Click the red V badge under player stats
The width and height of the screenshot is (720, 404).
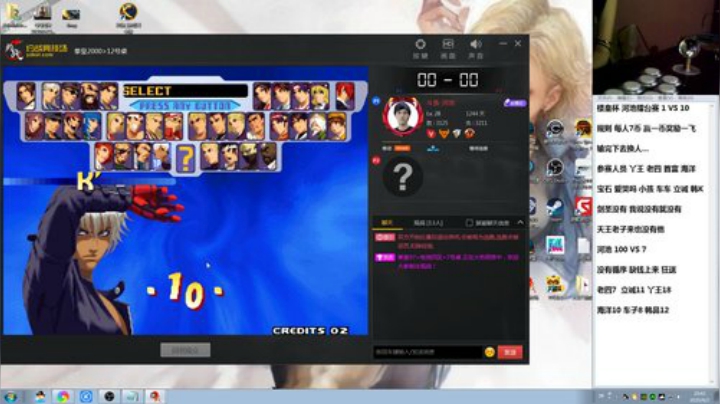coord(431,134)
